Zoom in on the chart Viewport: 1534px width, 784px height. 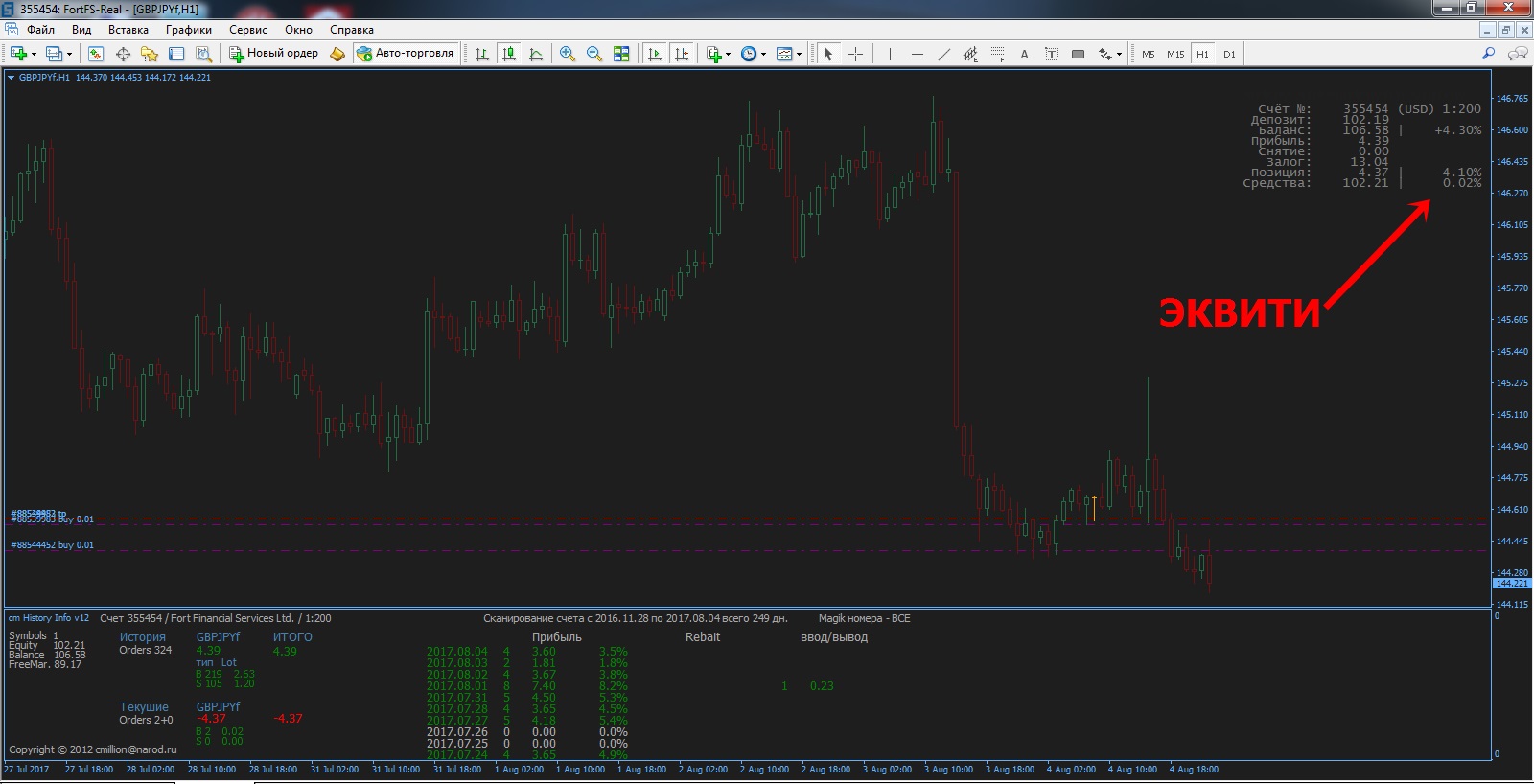point(568,54)
